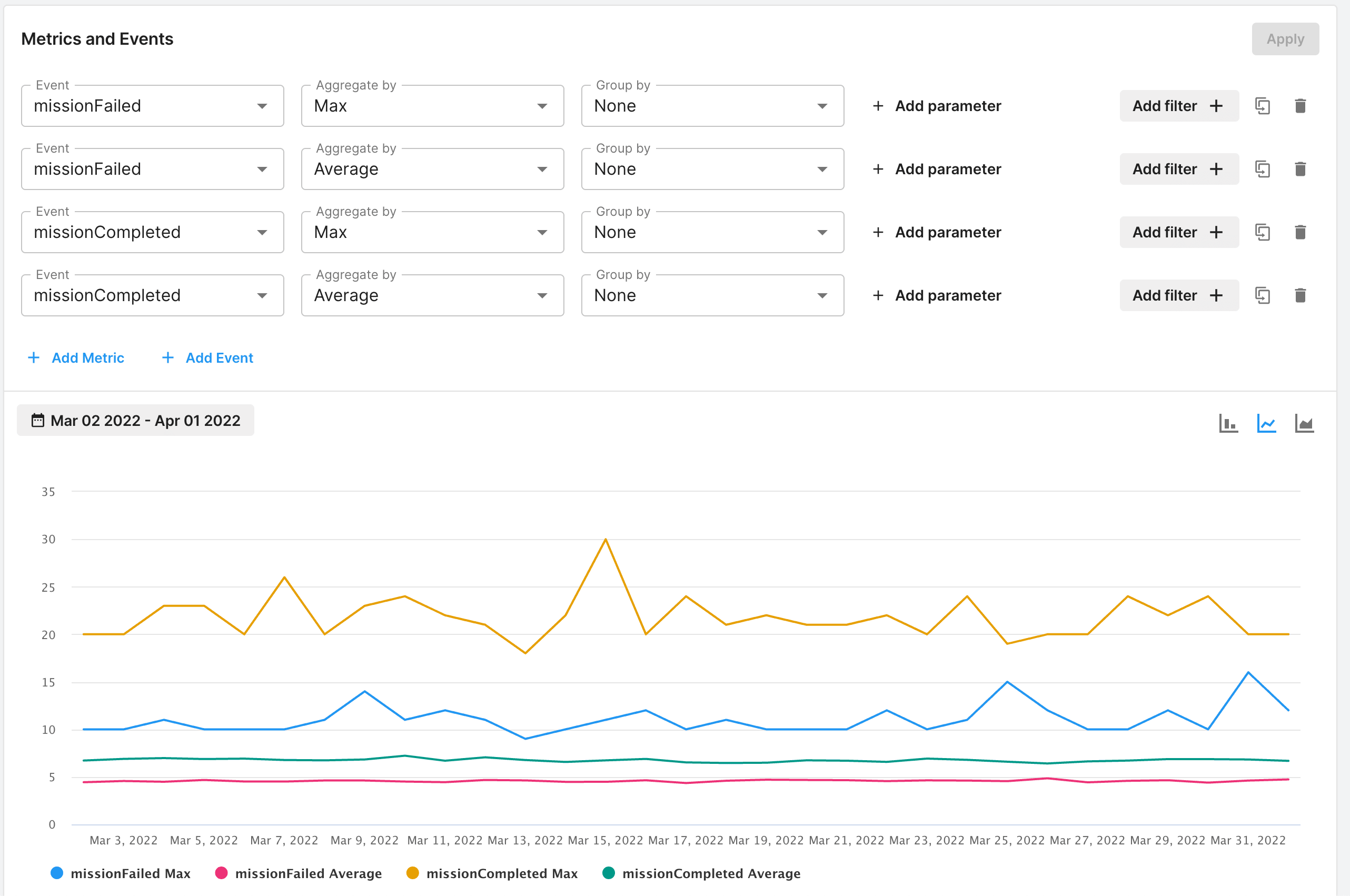Switch to area chart view
The image size is (1350, 896).
pos(1304,423)
